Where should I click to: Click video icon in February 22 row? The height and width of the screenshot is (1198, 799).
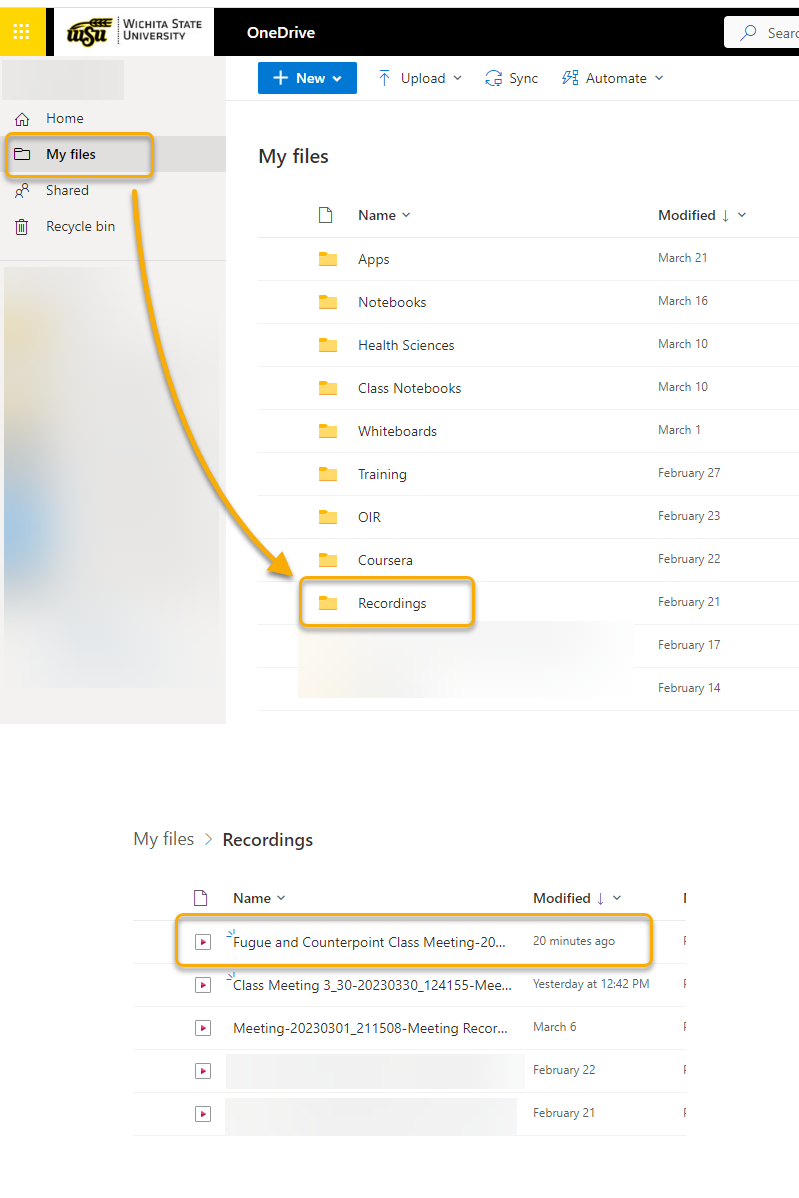coord(203,1071)
